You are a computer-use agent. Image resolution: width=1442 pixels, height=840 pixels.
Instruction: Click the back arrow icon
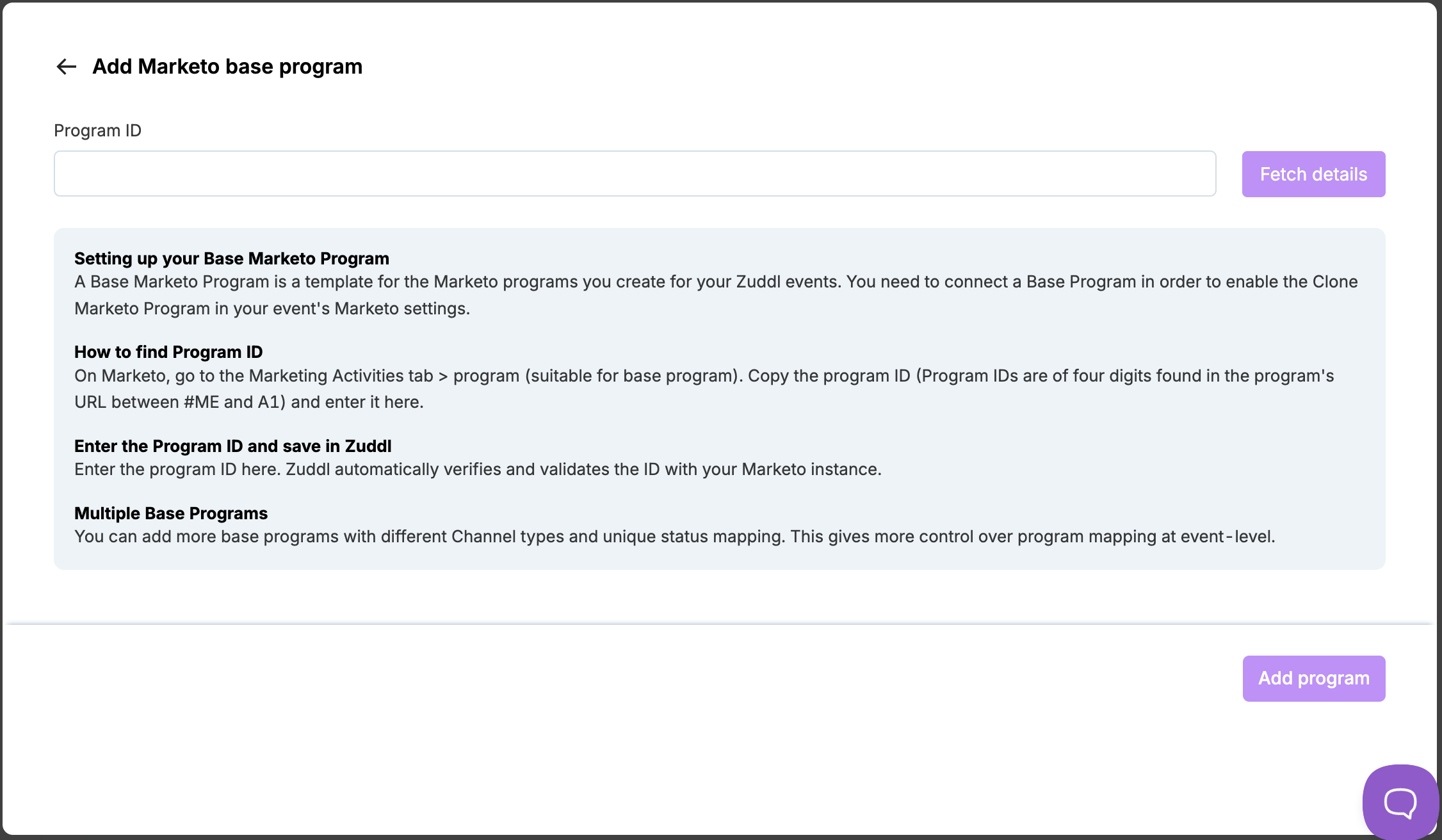(x=66, y=67)
